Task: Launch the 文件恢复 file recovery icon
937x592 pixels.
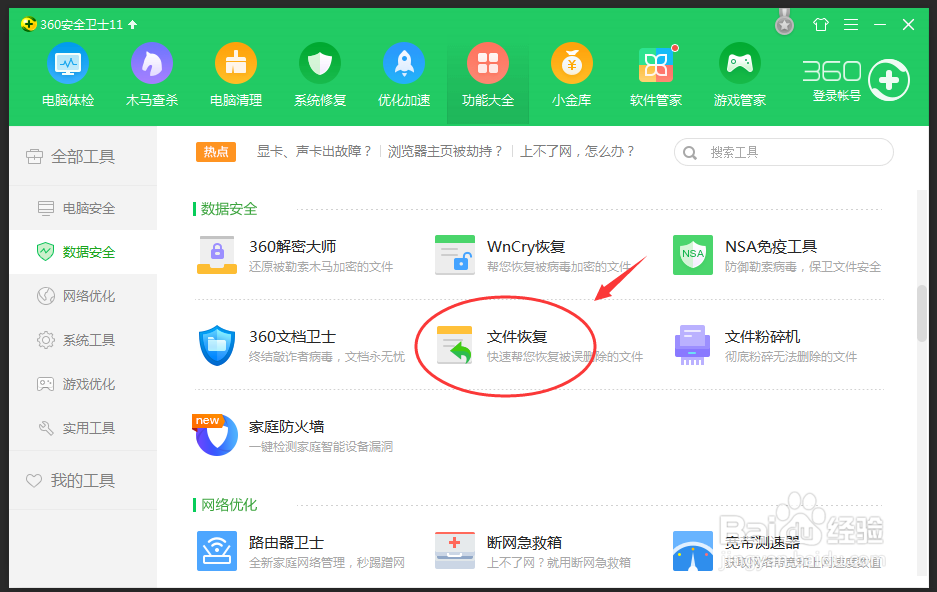Action: (455, 345)
